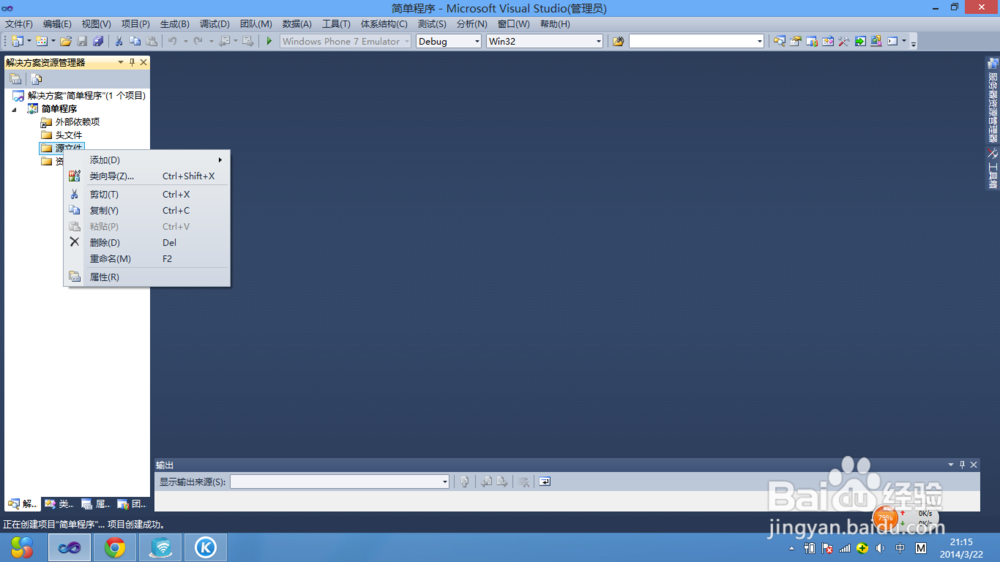1000x562 pixels.
Task: Choose 重命名(M) from context menu
Action: tap(147, 259)
